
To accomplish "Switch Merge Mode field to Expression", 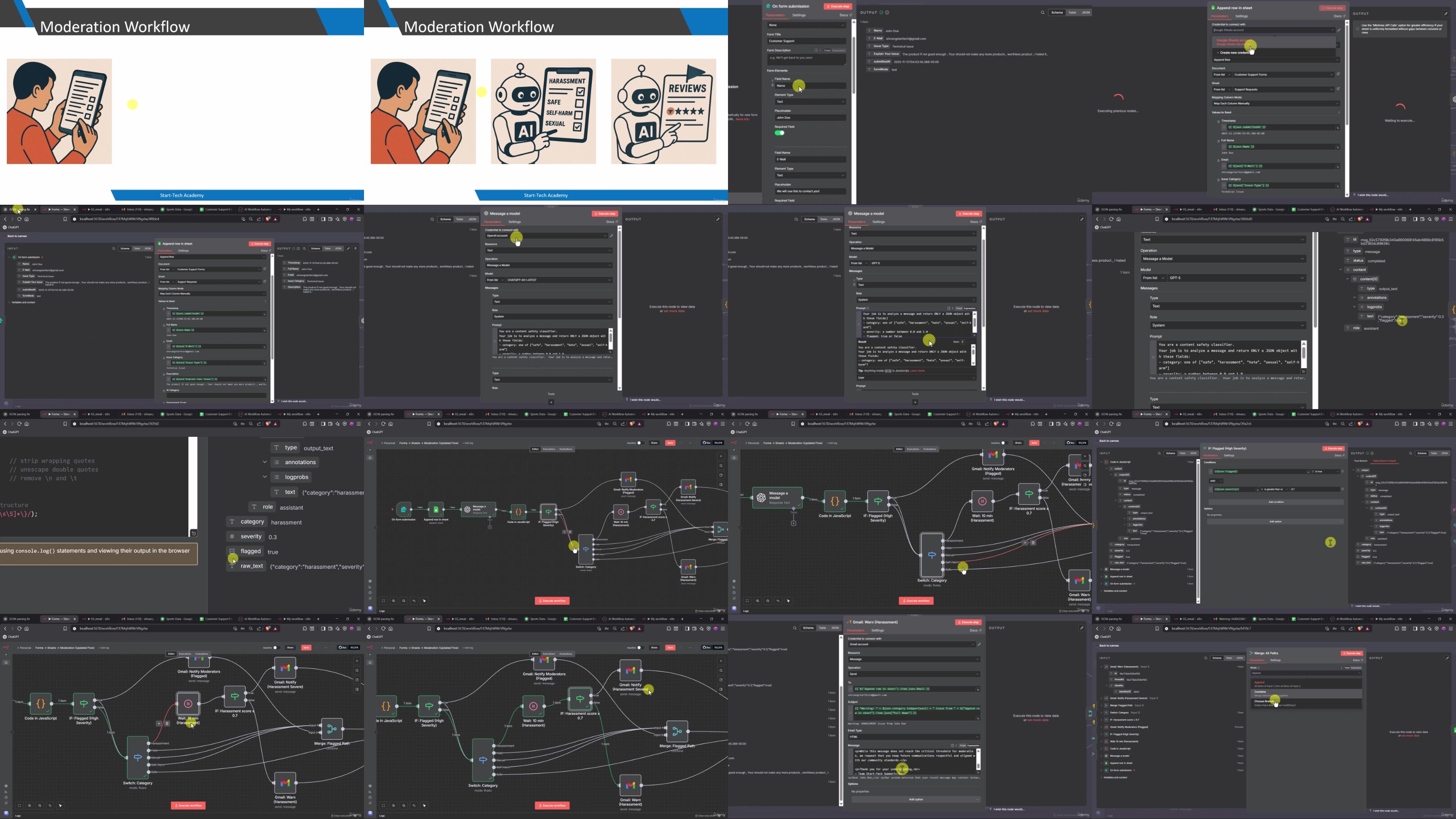I will coord(1356,668).
